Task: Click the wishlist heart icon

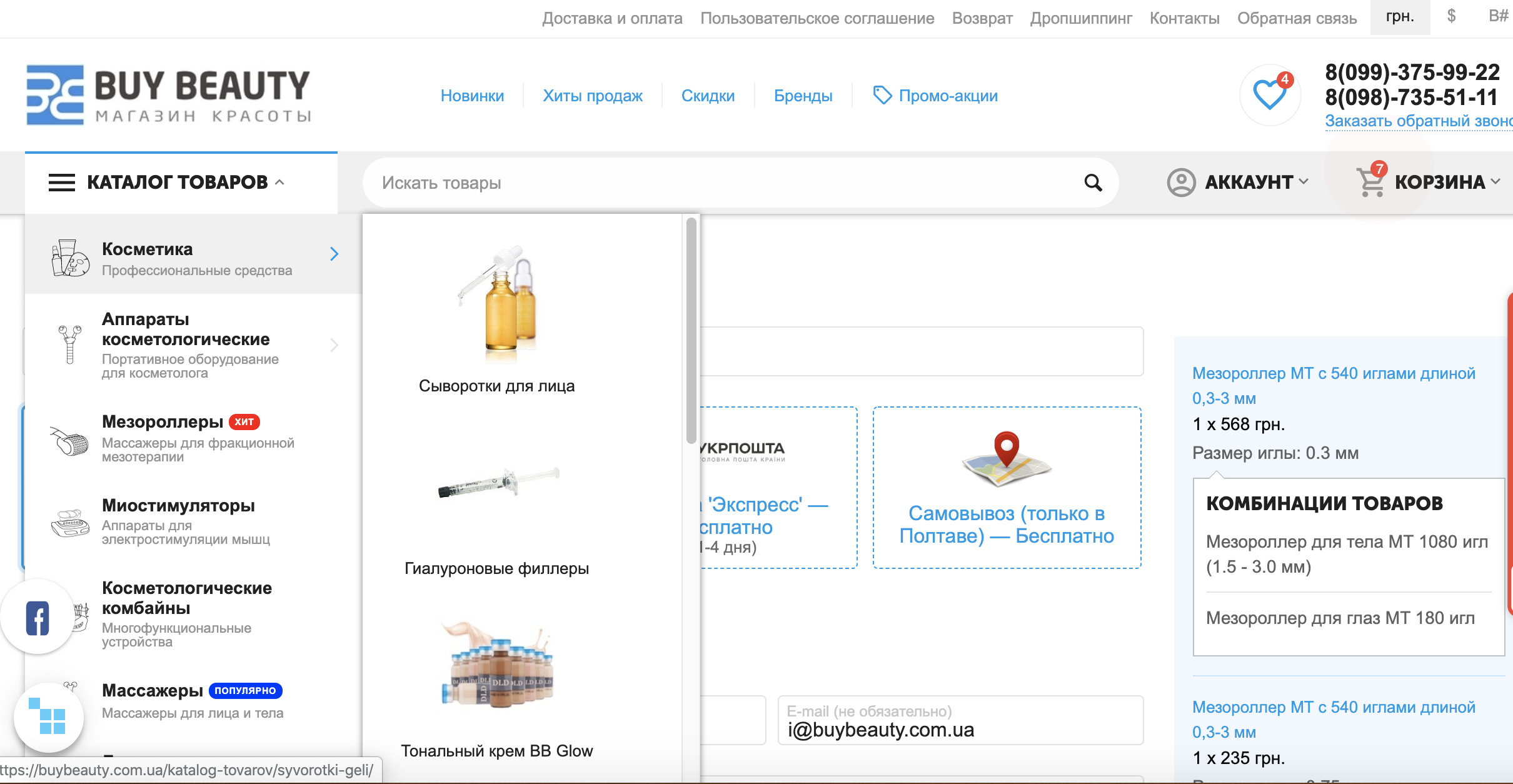Action: 1269,96
